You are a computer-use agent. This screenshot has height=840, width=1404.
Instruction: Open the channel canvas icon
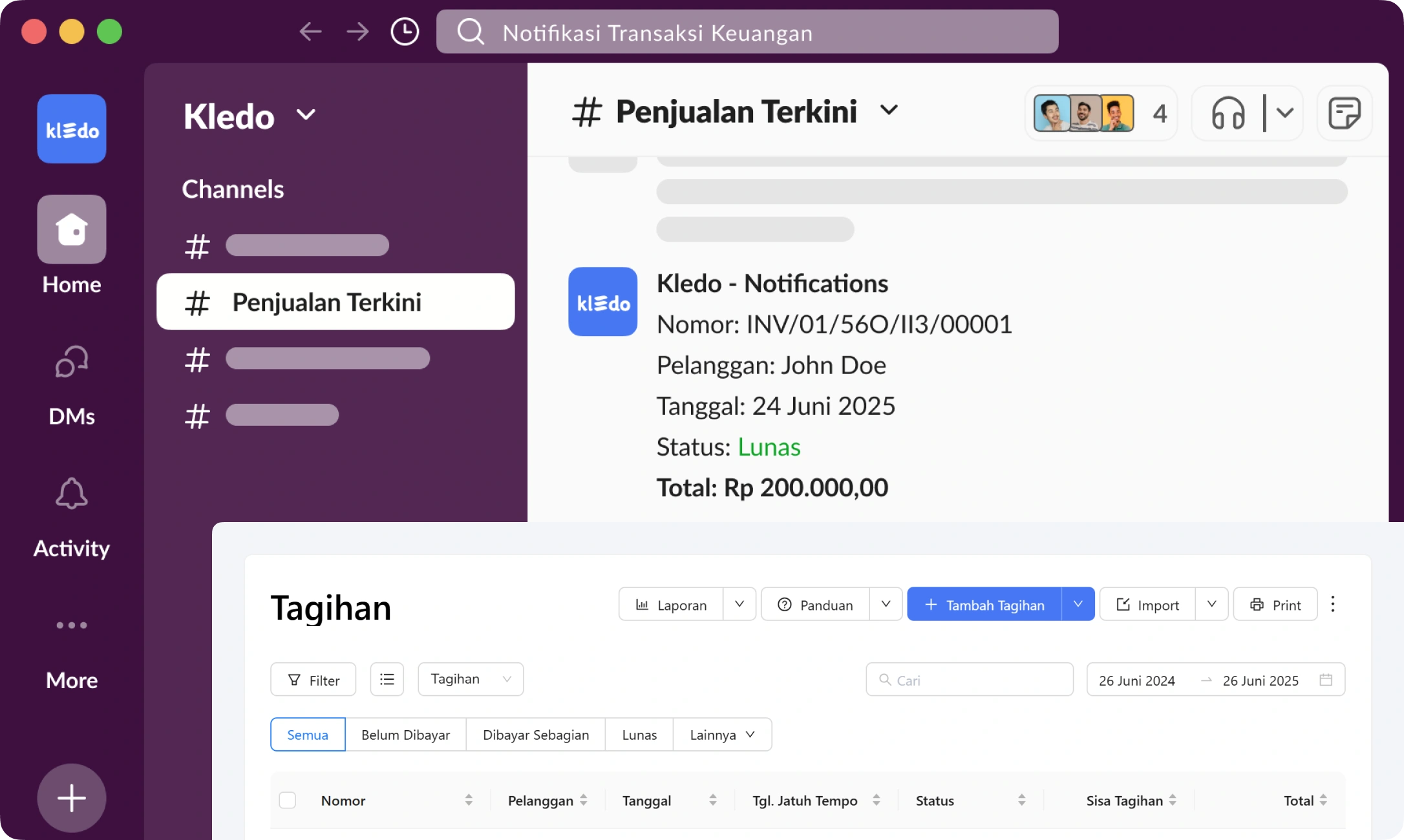[x=1344, y=114]
